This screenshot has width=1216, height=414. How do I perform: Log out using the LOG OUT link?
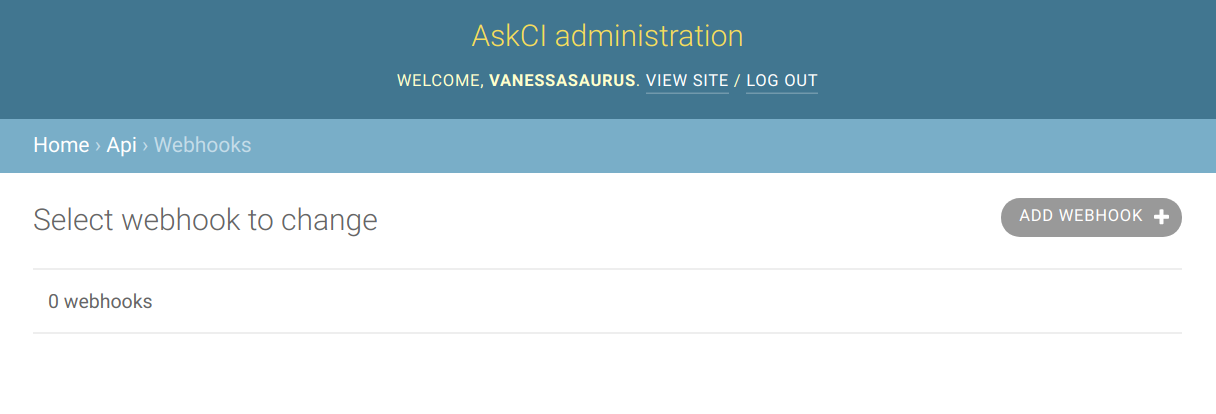pyautogui.click(x=782, y=81)
